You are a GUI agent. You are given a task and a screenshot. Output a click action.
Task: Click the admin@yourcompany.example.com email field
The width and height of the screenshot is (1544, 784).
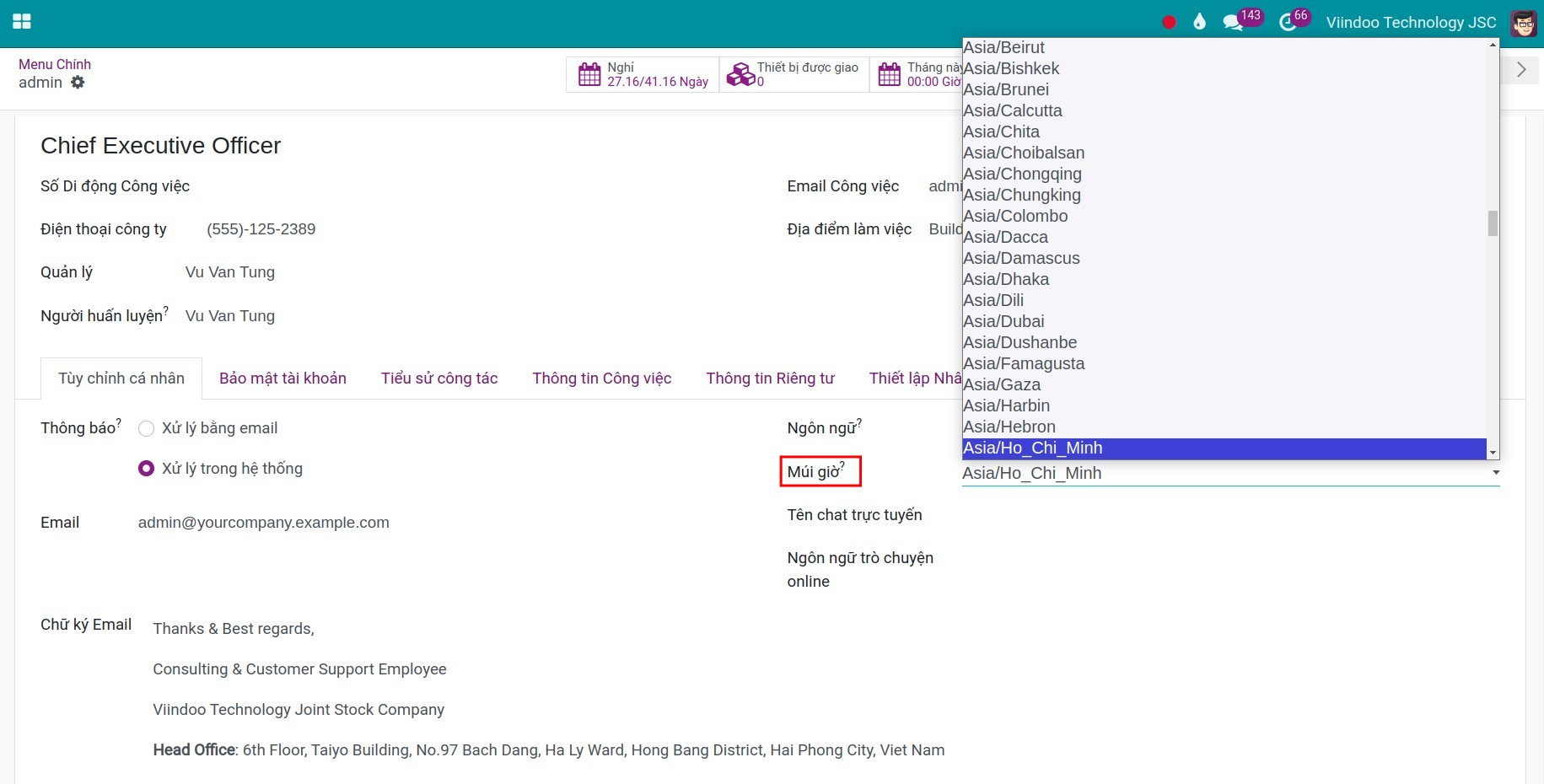tap(264, 523)
